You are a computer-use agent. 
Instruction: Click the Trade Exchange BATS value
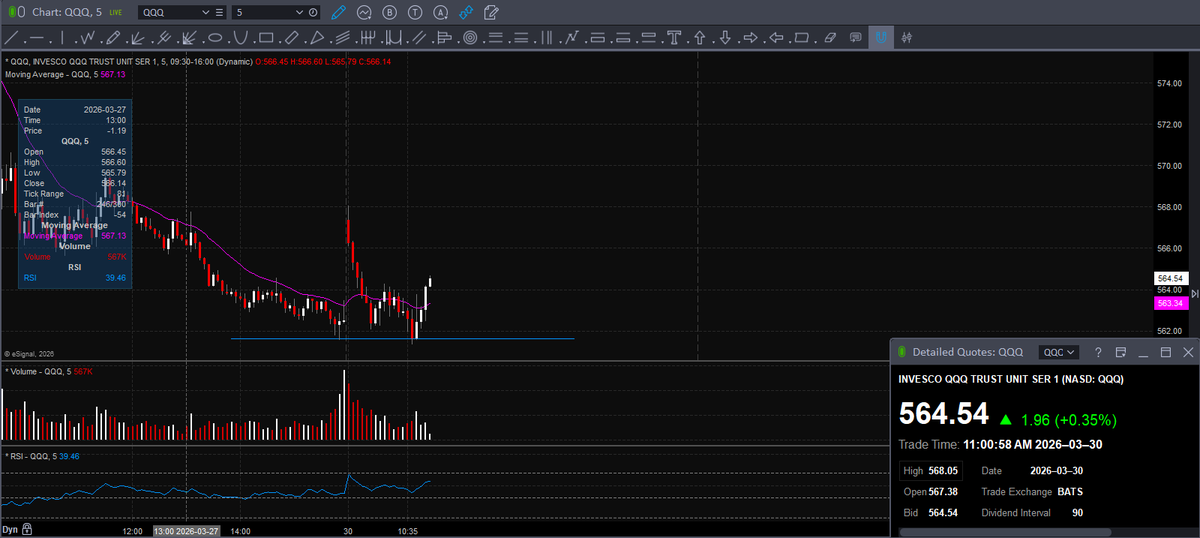tap(1069, 492)
